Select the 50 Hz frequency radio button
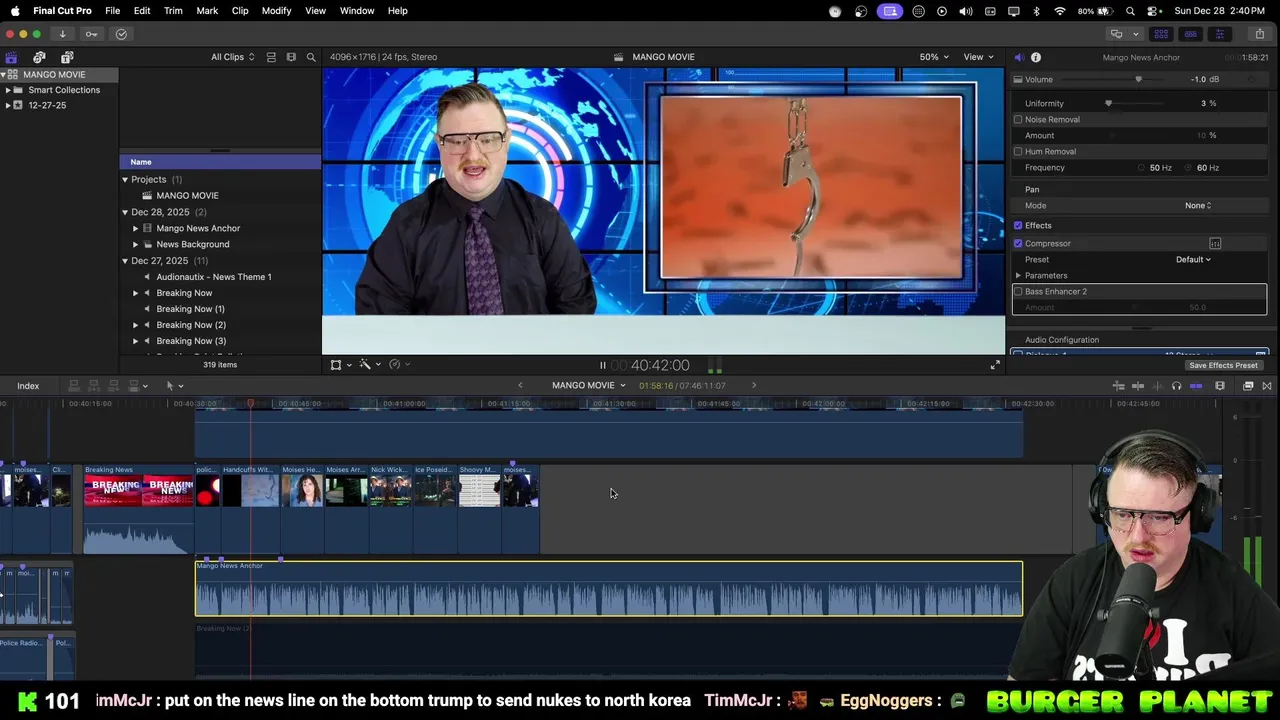 [x=1142, y=168]
